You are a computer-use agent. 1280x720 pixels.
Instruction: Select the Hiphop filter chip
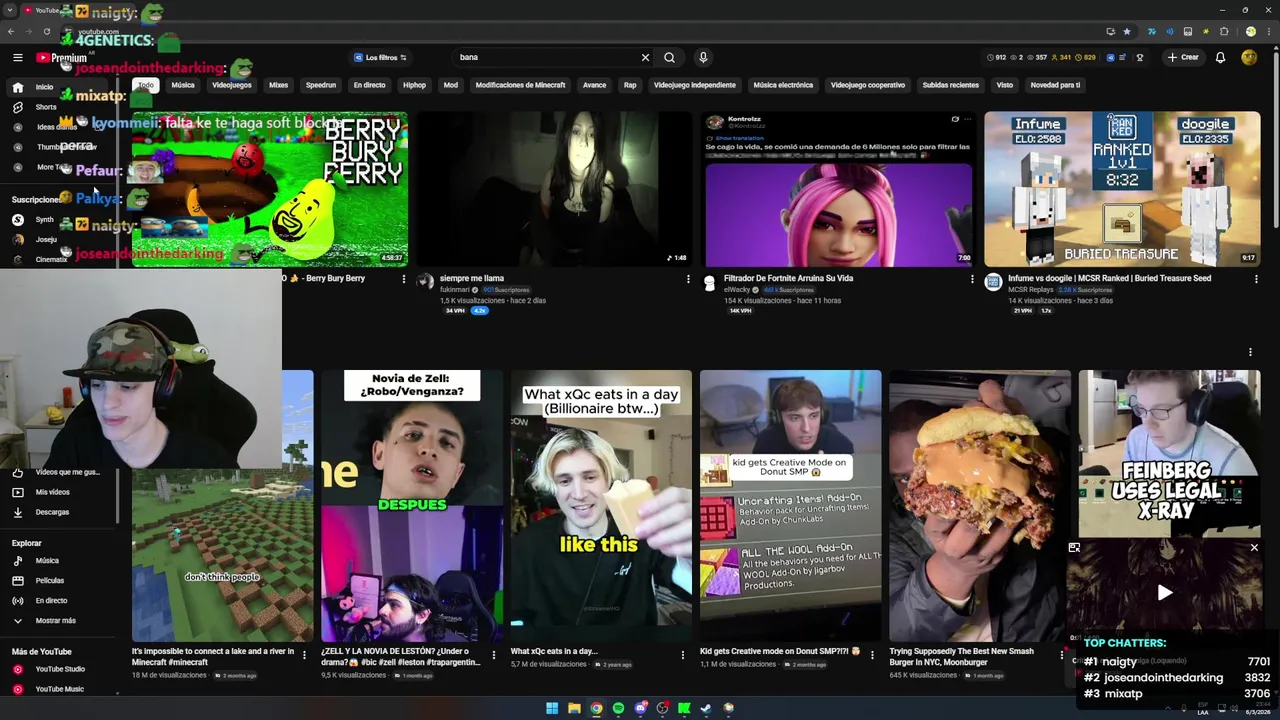click(414, 85)
